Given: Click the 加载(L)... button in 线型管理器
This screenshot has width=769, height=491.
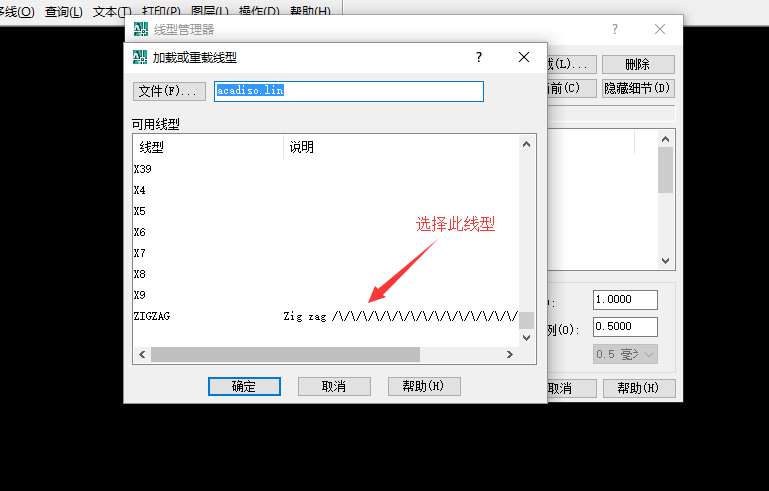Looking at the screenshot, I should (x=572, y=64).
